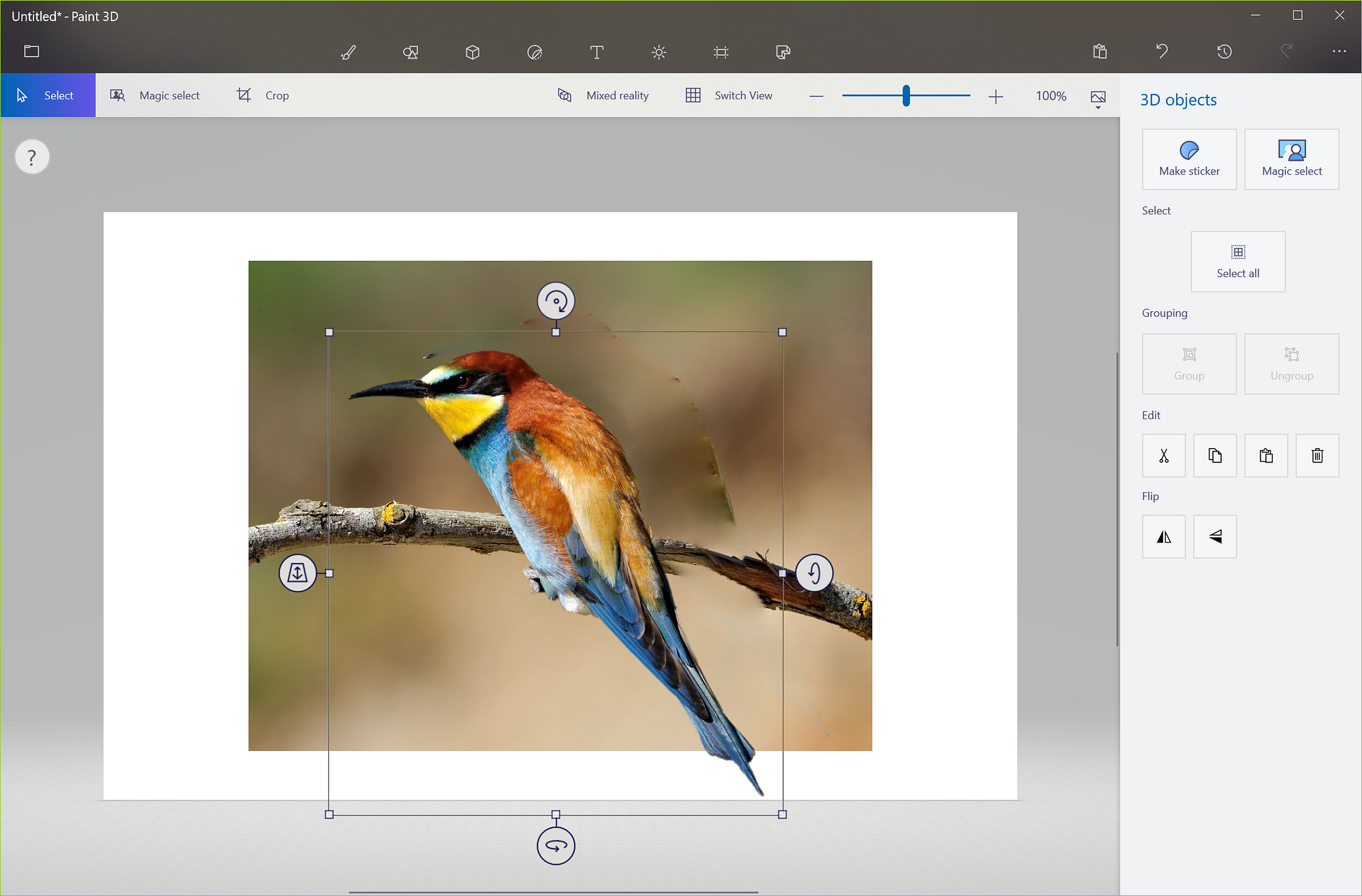
Task: Open the History panel
Action: pyautogui.click(x=1224, y=52)
